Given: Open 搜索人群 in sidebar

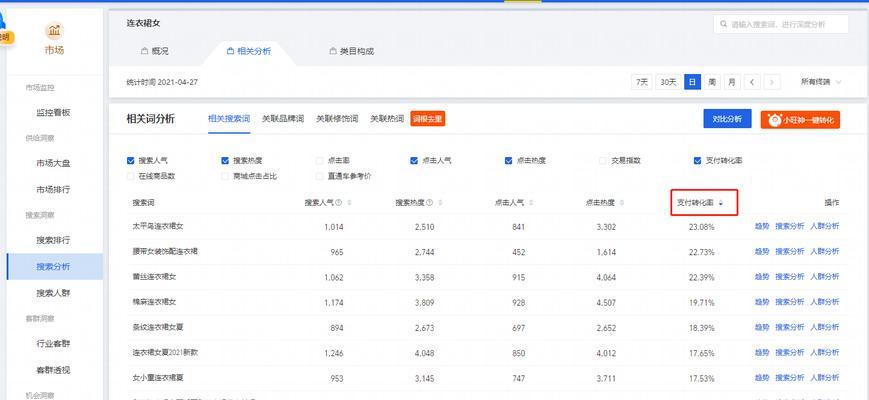Looking at the screenshot, I should click(x=54, y=293).
